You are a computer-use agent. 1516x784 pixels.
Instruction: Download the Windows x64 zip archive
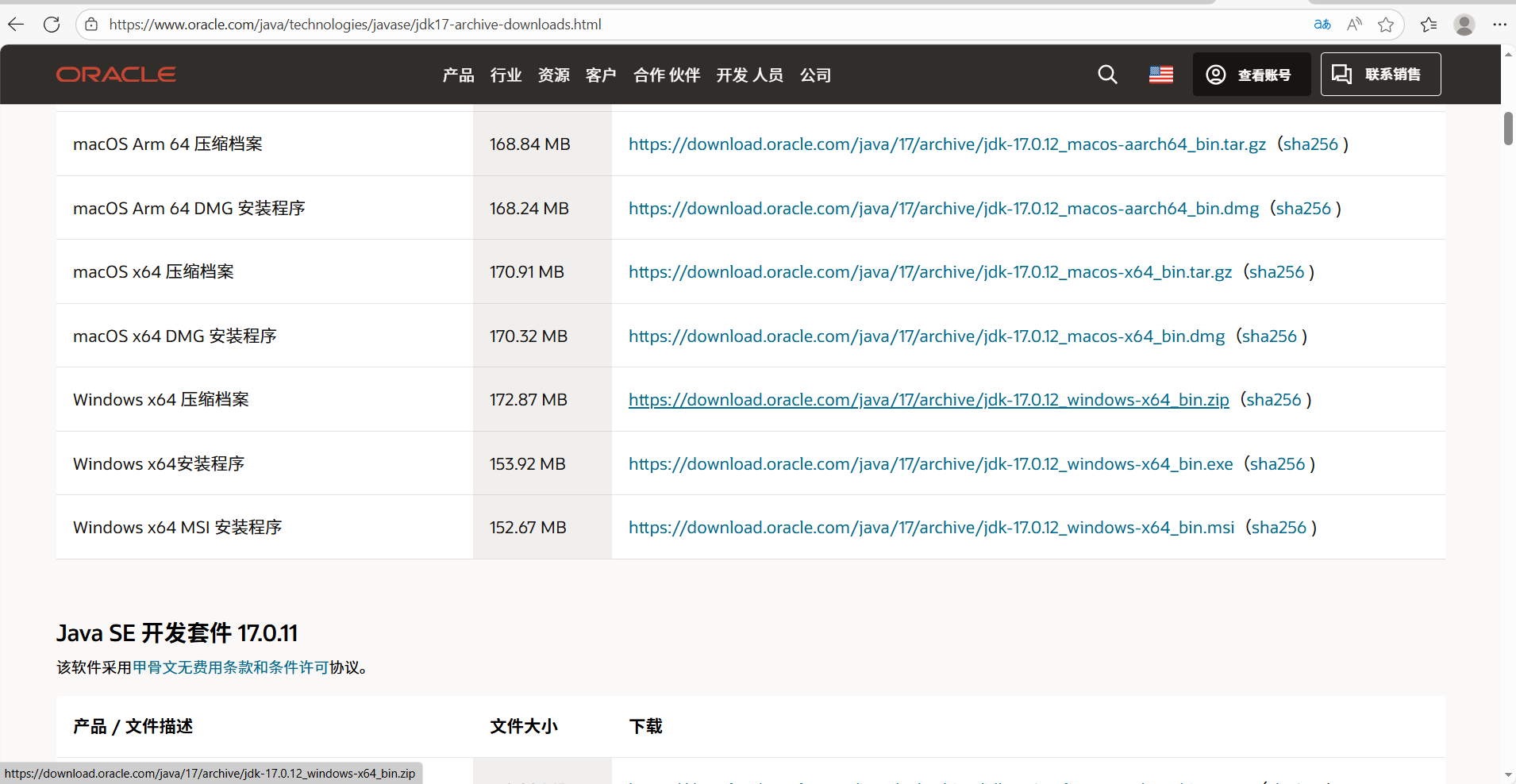(929, 400)
